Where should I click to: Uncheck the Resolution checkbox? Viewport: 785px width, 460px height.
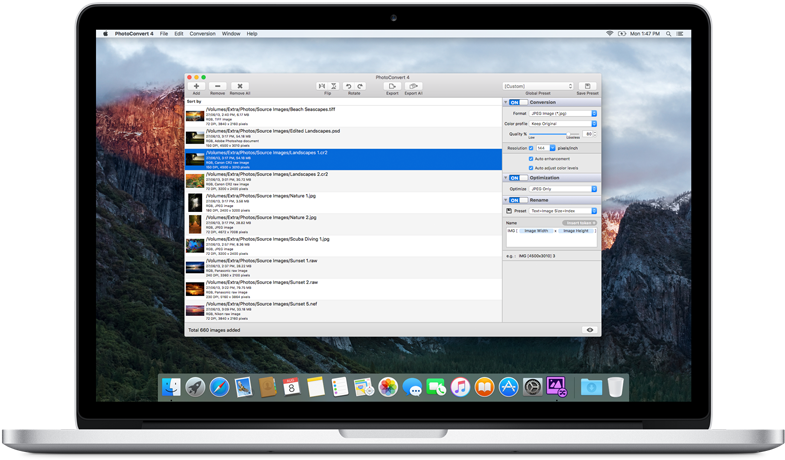point(531,148)
